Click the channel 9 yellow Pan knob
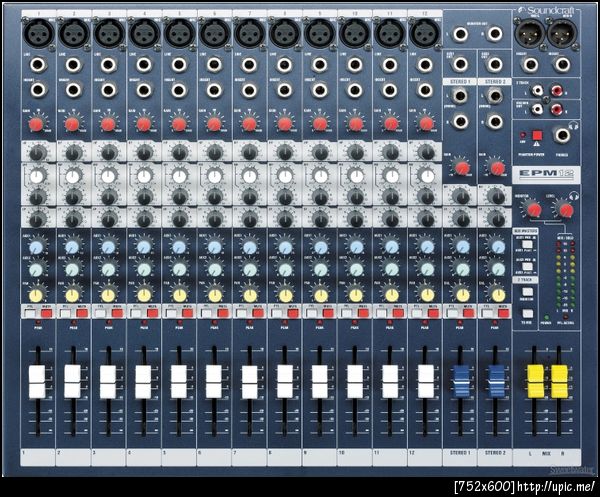The width and height of the screenshot is (600, 497). [321, 295]
